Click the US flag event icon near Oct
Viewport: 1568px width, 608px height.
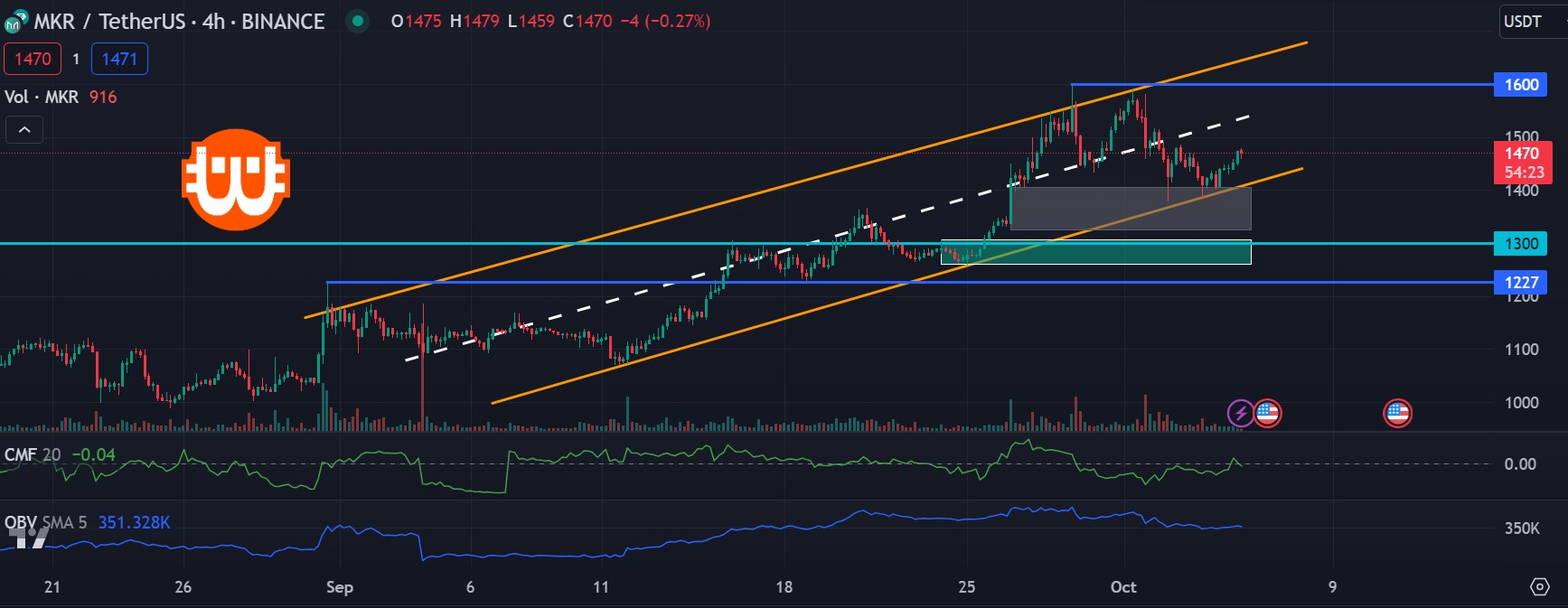click(x=1267, y=414)
